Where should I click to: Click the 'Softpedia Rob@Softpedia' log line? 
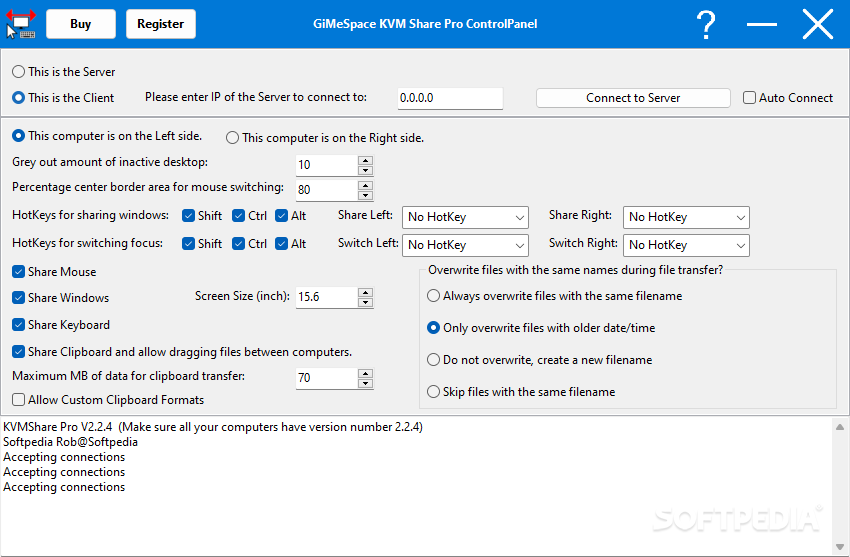(x=70, y=442)
